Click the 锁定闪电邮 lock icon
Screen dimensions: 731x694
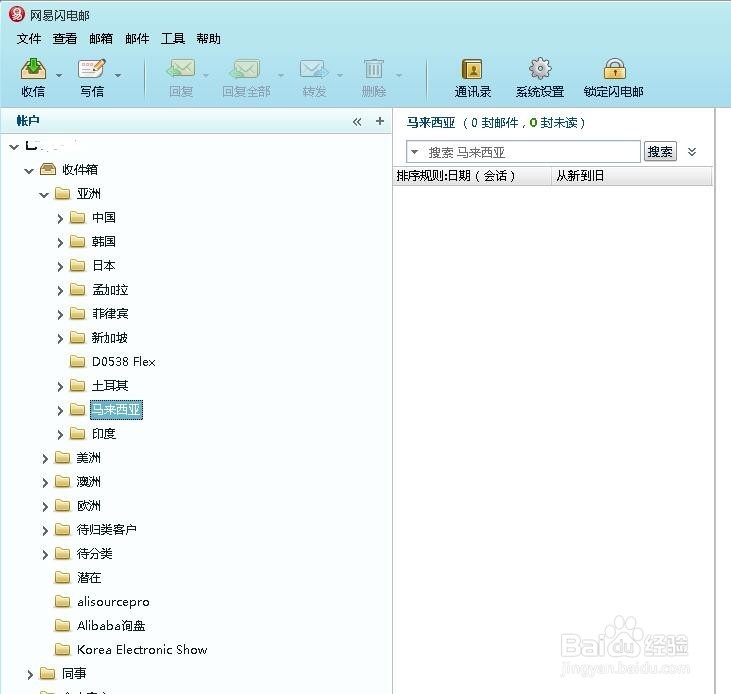tap(613, 70)
